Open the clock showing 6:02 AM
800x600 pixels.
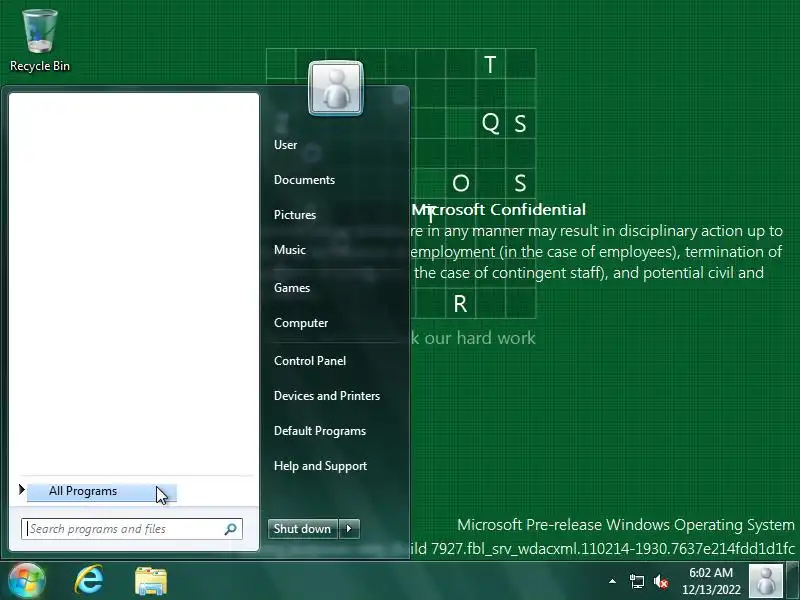tap(711, 581)
